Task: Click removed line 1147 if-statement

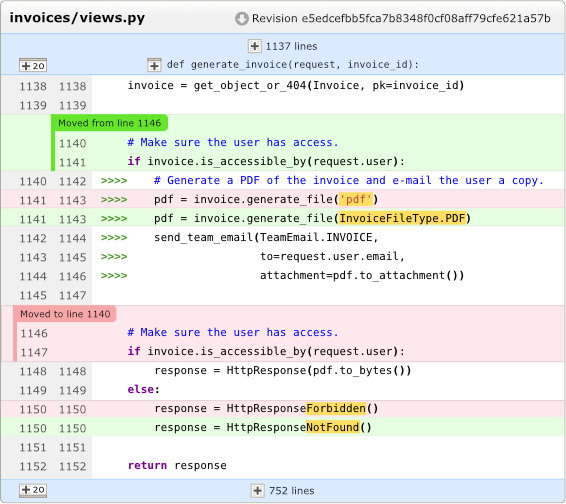Action: point(266,352)
